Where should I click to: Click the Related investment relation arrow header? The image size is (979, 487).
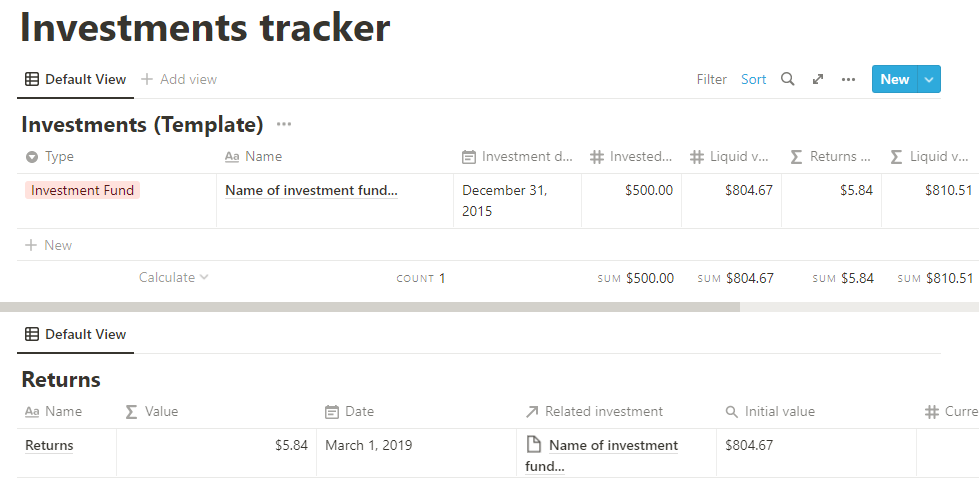[x=593, y=411]
